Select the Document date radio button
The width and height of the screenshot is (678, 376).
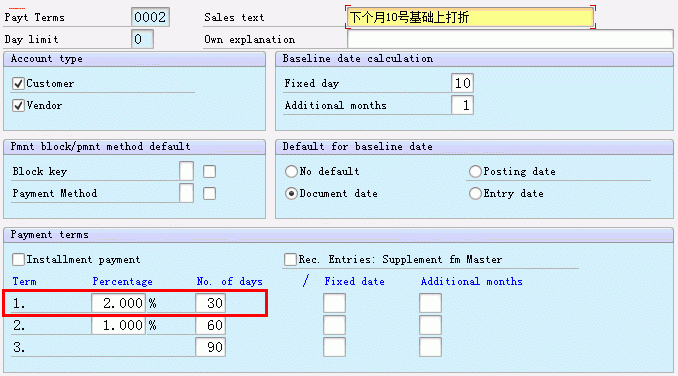[291, 194]
